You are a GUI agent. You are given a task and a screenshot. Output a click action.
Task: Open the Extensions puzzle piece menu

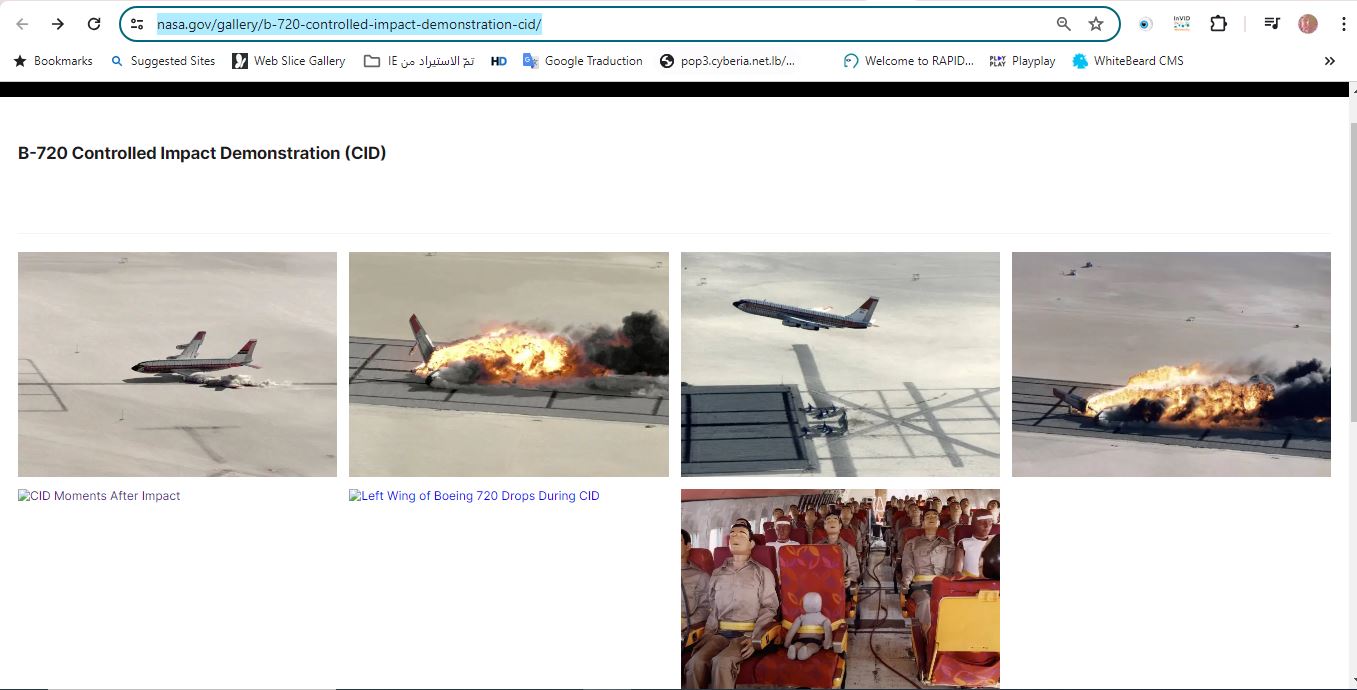[x=1218, y=24]
